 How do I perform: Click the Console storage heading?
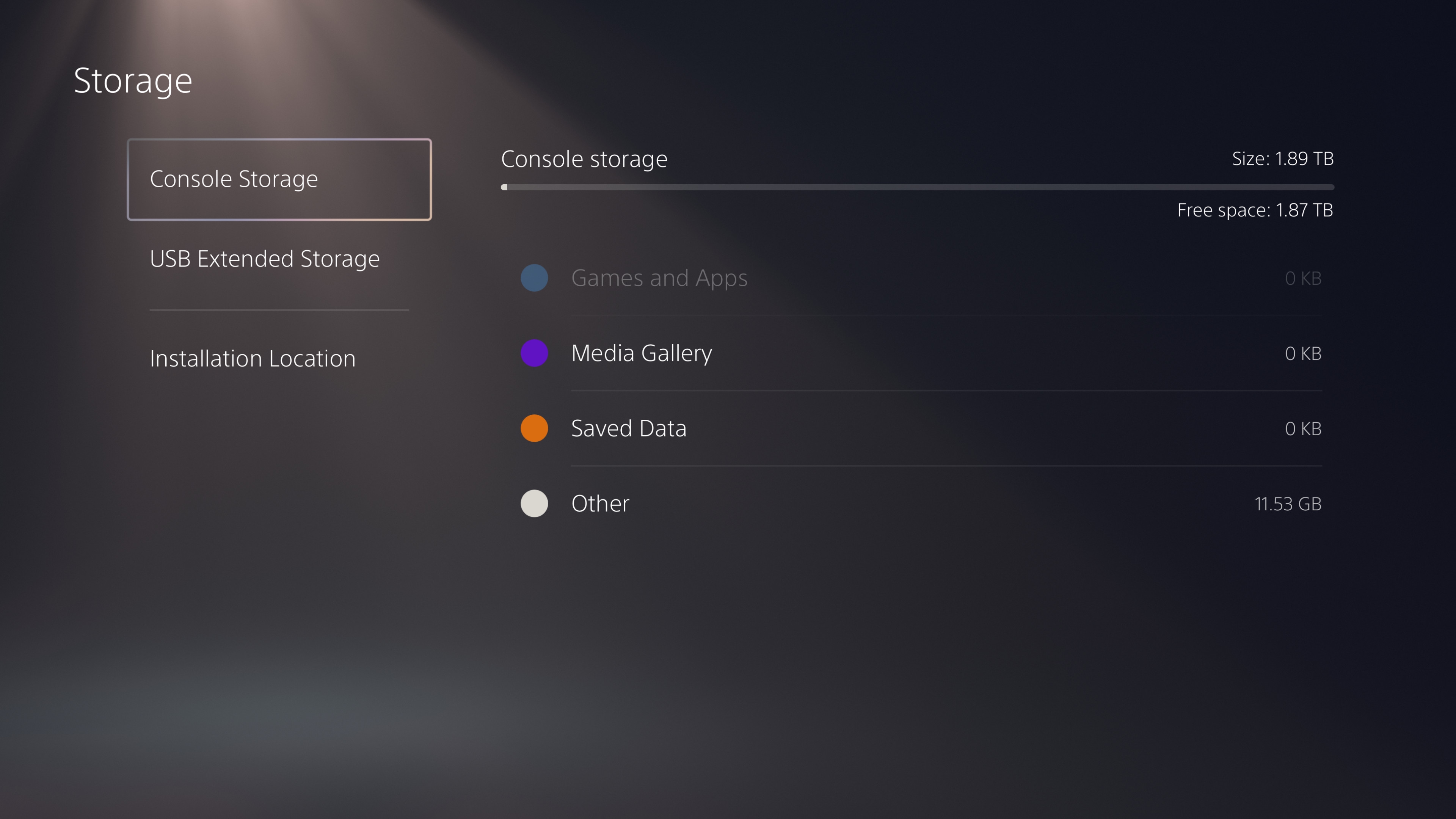click(584, 159)
